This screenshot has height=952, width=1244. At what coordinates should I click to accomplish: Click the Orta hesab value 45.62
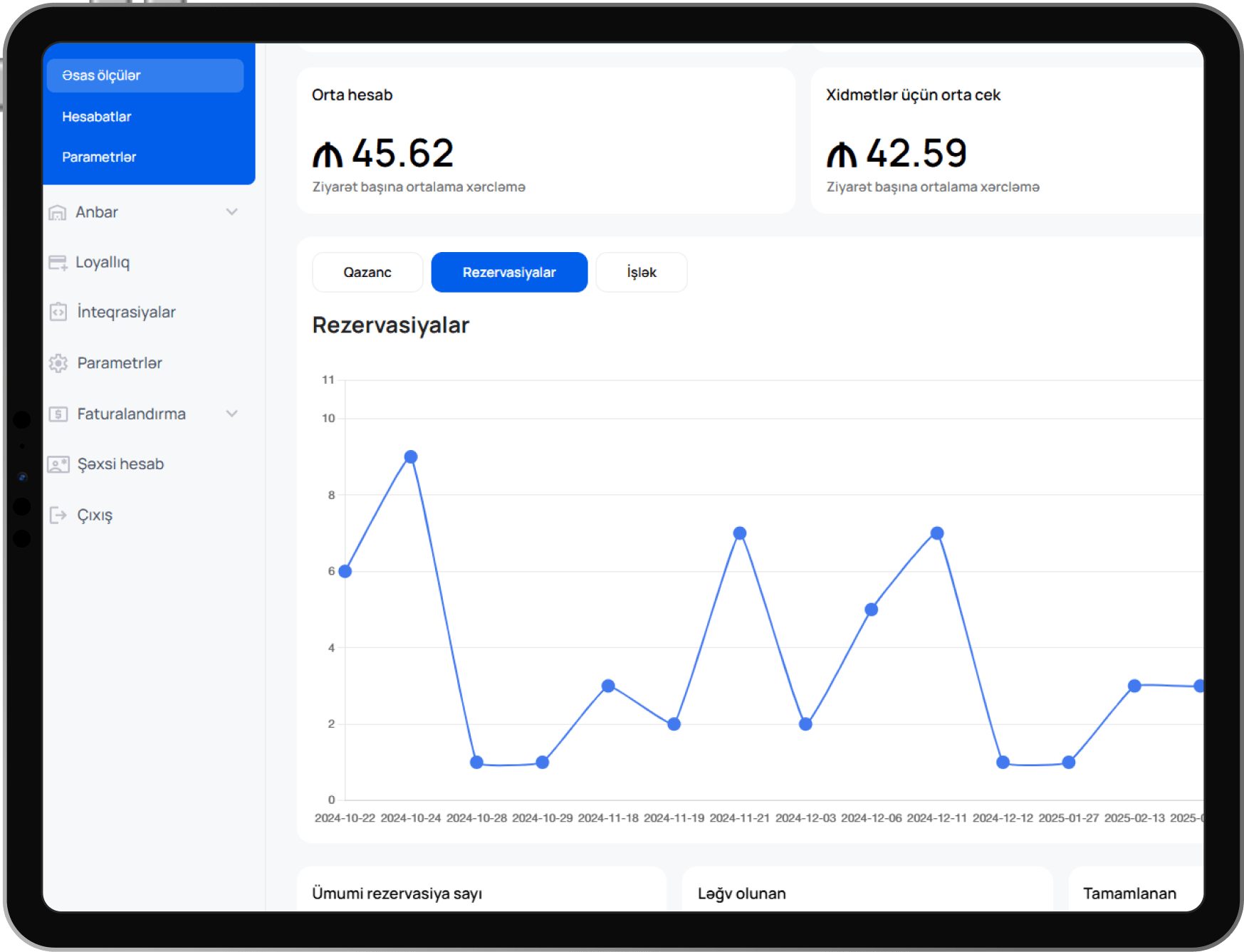pos(403,153)
